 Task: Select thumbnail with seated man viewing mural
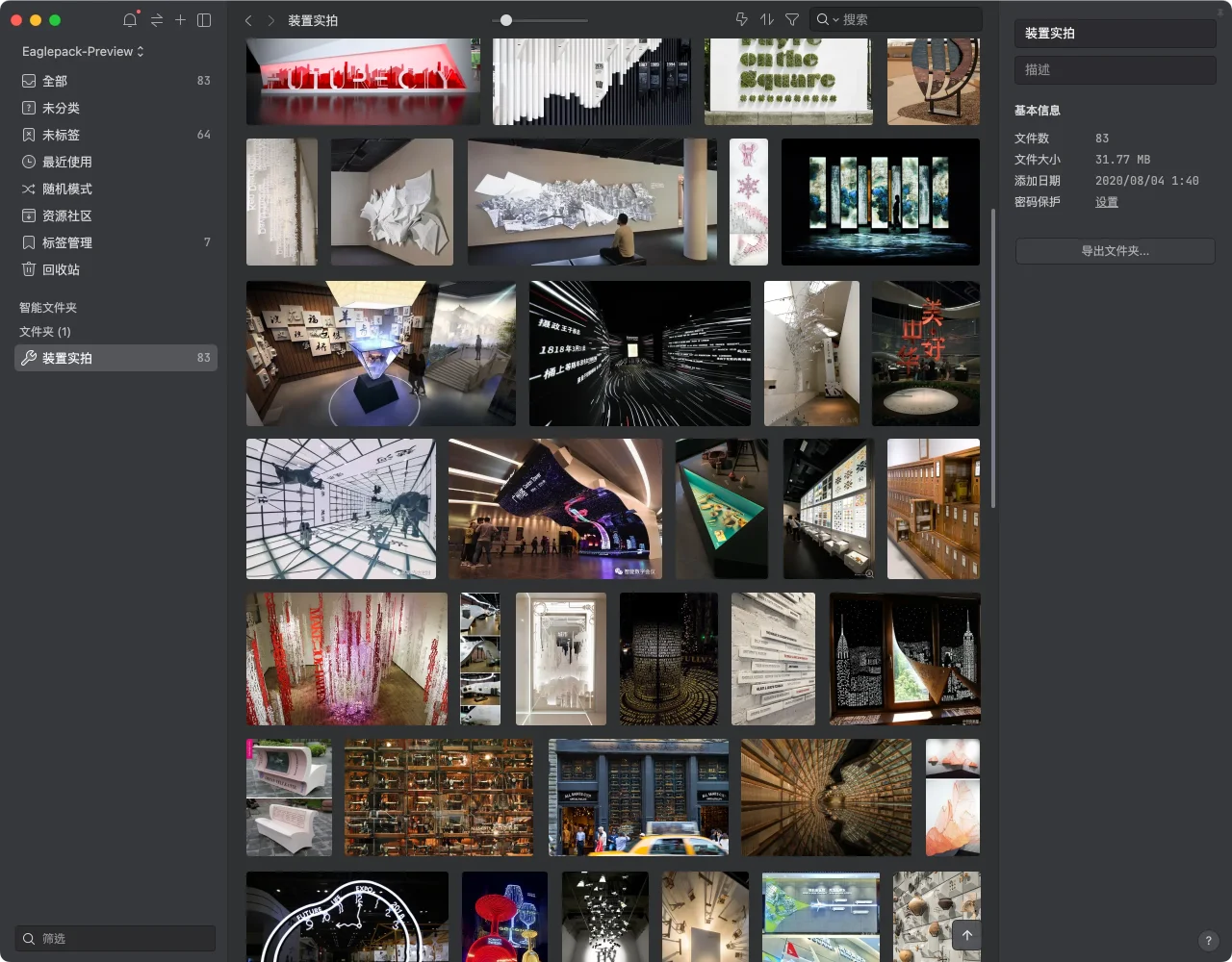[x=592, y=202]
